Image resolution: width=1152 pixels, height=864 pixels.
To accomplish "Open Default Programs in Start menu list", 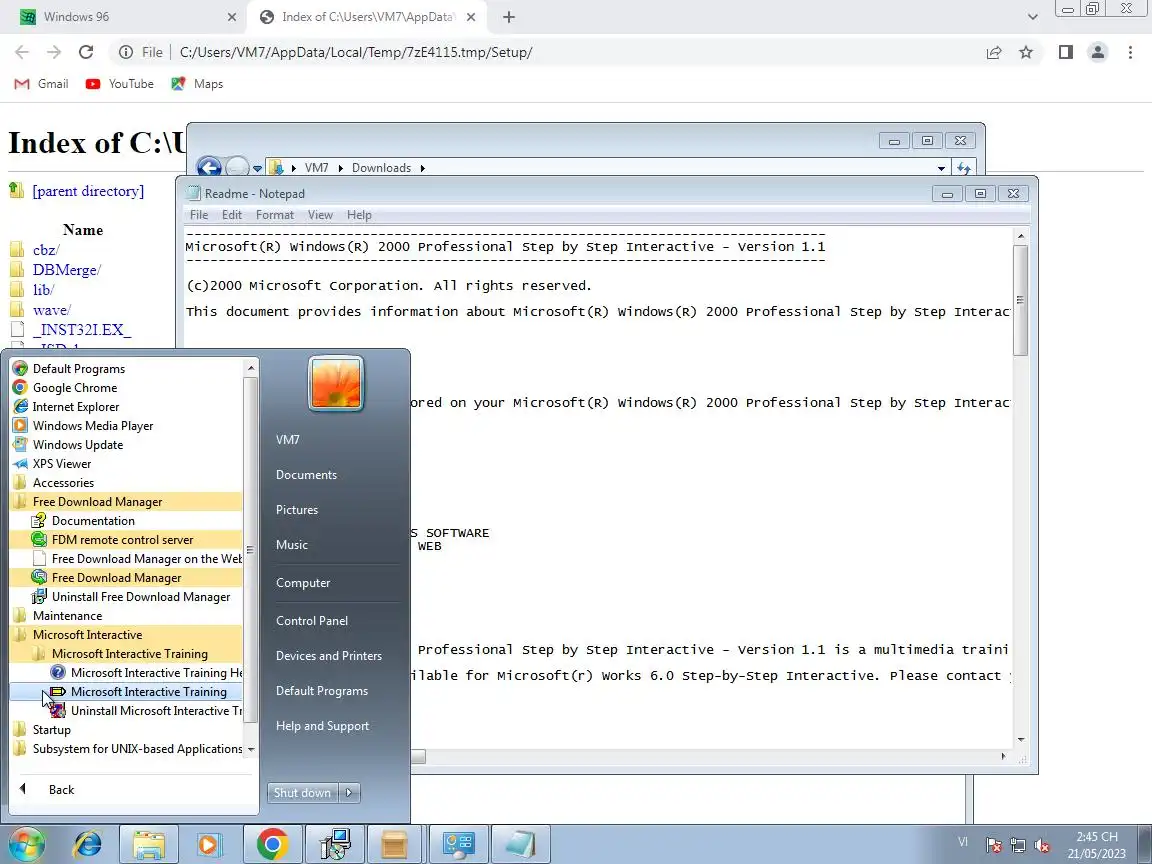I will 126,369.
